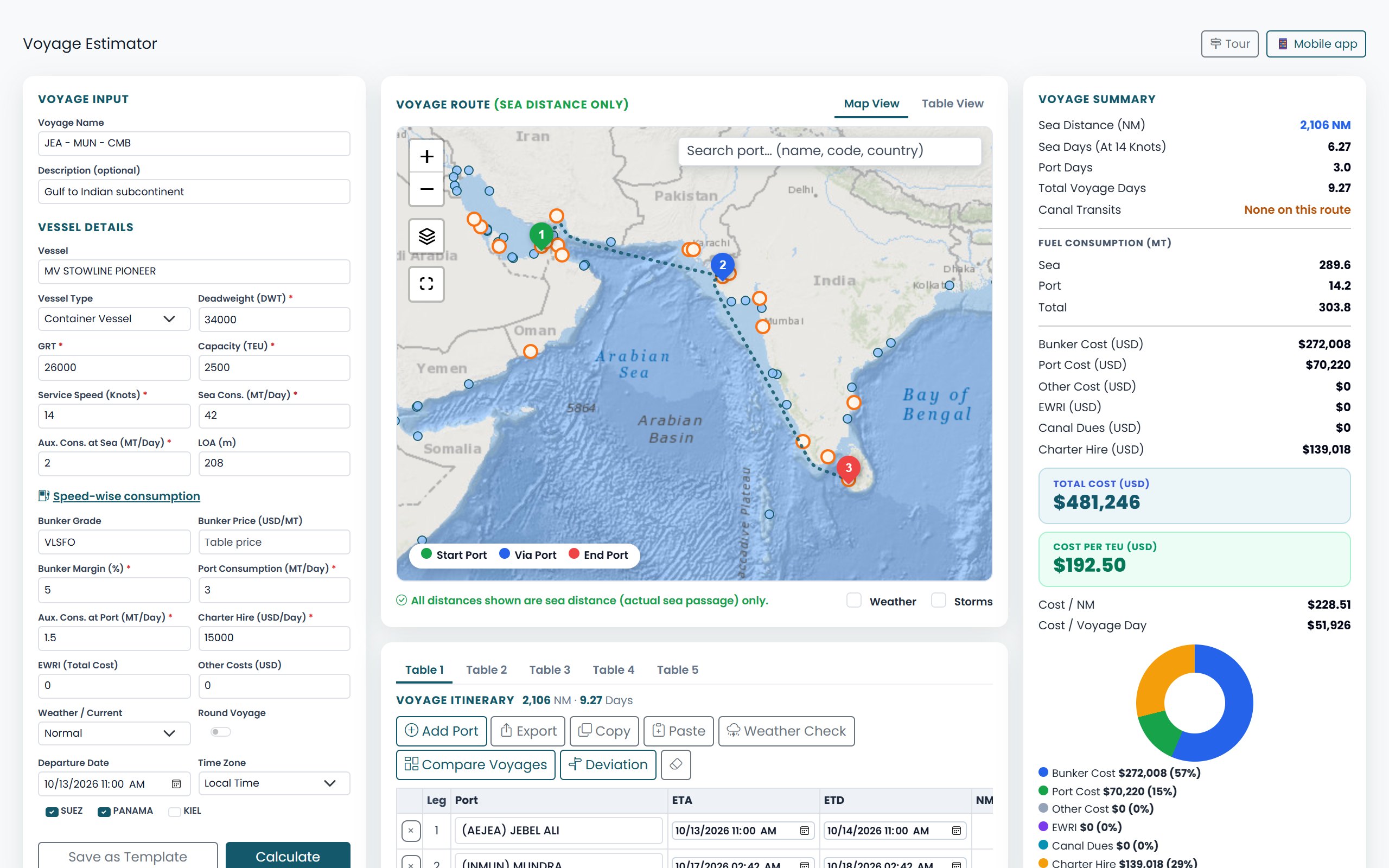Viewport: 1389px width, 868px height.
Task: Open the map layers selector
Action: coord(426,236)
